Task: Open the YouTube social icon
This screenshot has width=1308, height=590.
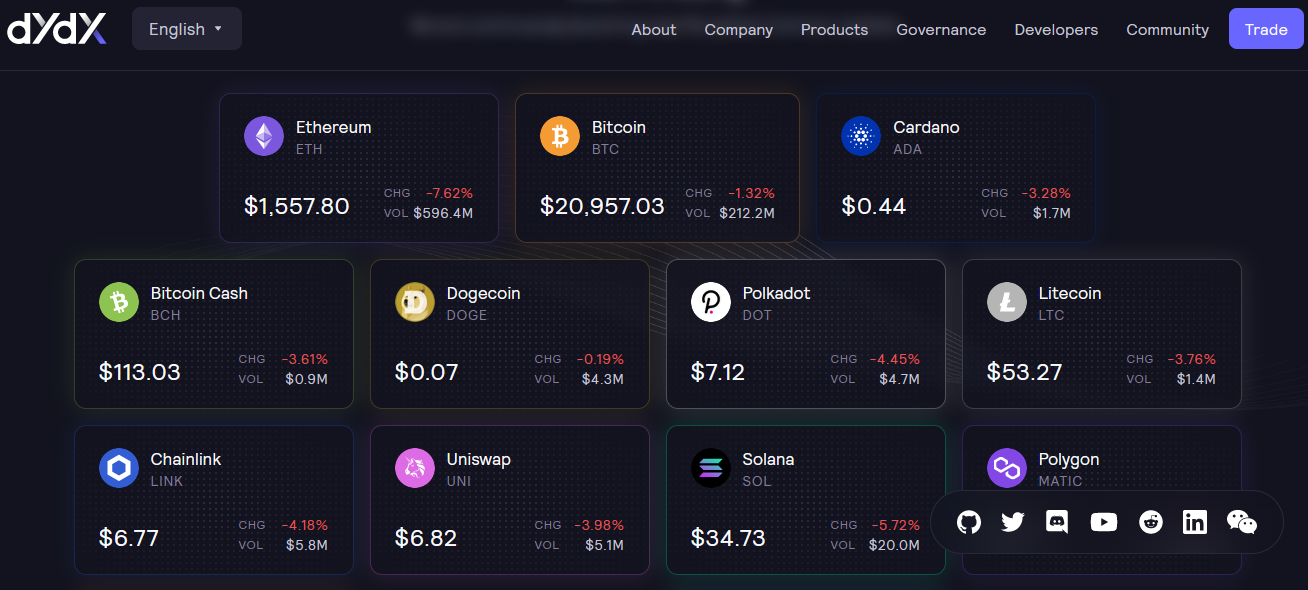Action: [1104, 522]
